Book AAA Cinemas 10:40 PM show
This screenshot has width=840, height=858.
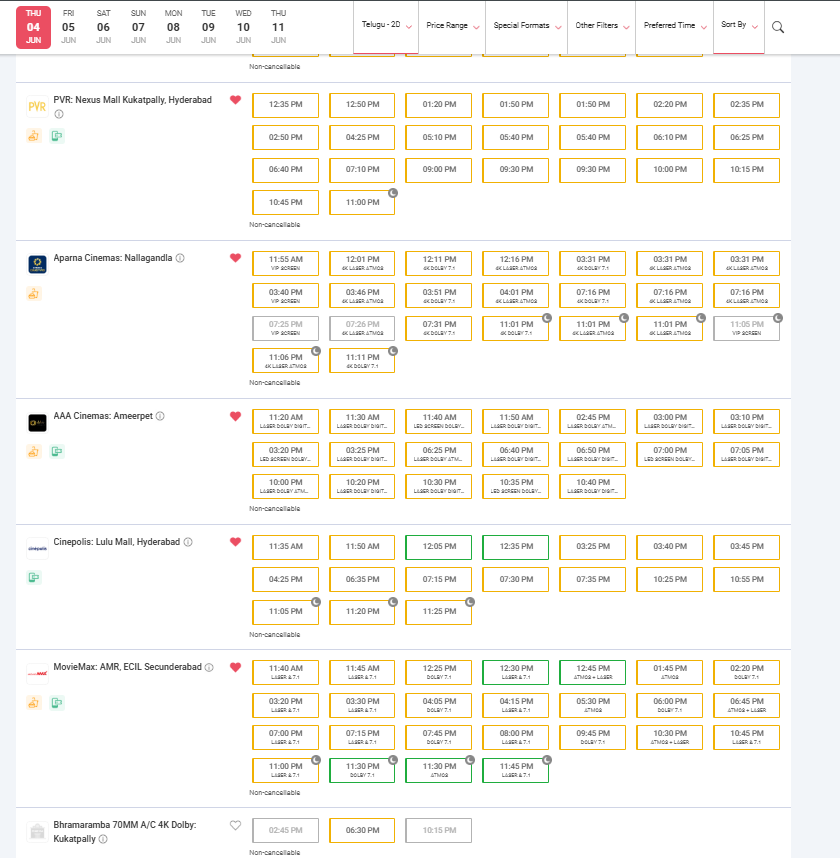pos(593,486)
